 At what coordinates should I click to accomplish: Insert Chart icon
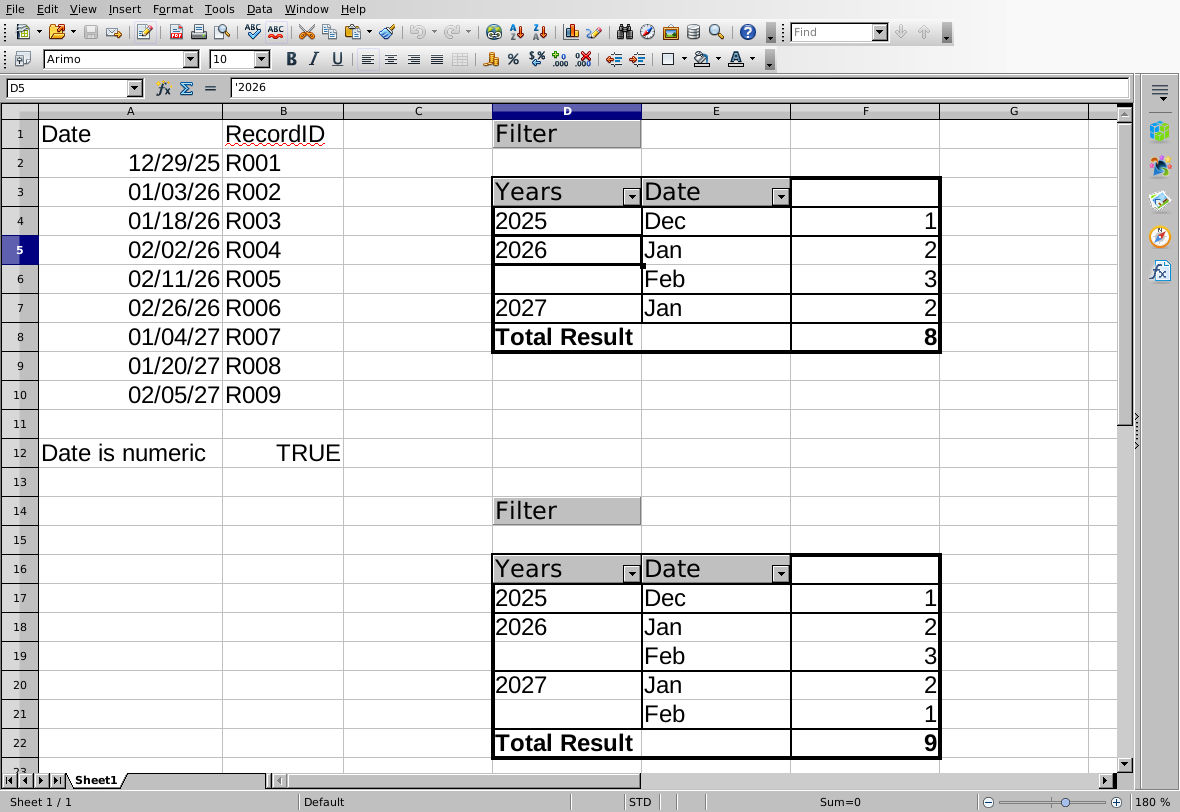[x=571, y=32]
